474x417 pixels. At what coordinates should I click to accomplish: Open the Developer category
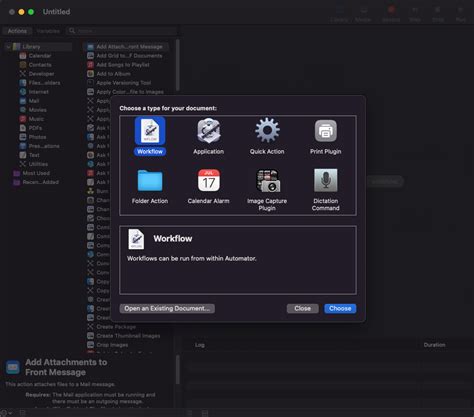(x=41, y=74)
